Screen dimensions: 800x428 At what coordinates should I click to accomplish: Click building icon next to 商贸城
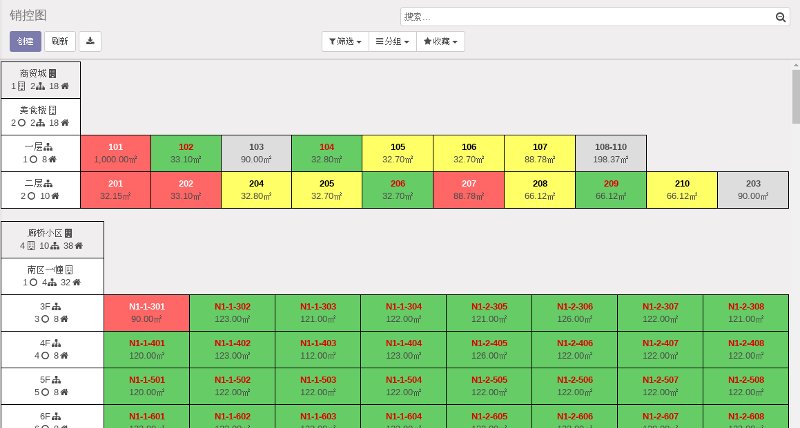click(53, 73)
